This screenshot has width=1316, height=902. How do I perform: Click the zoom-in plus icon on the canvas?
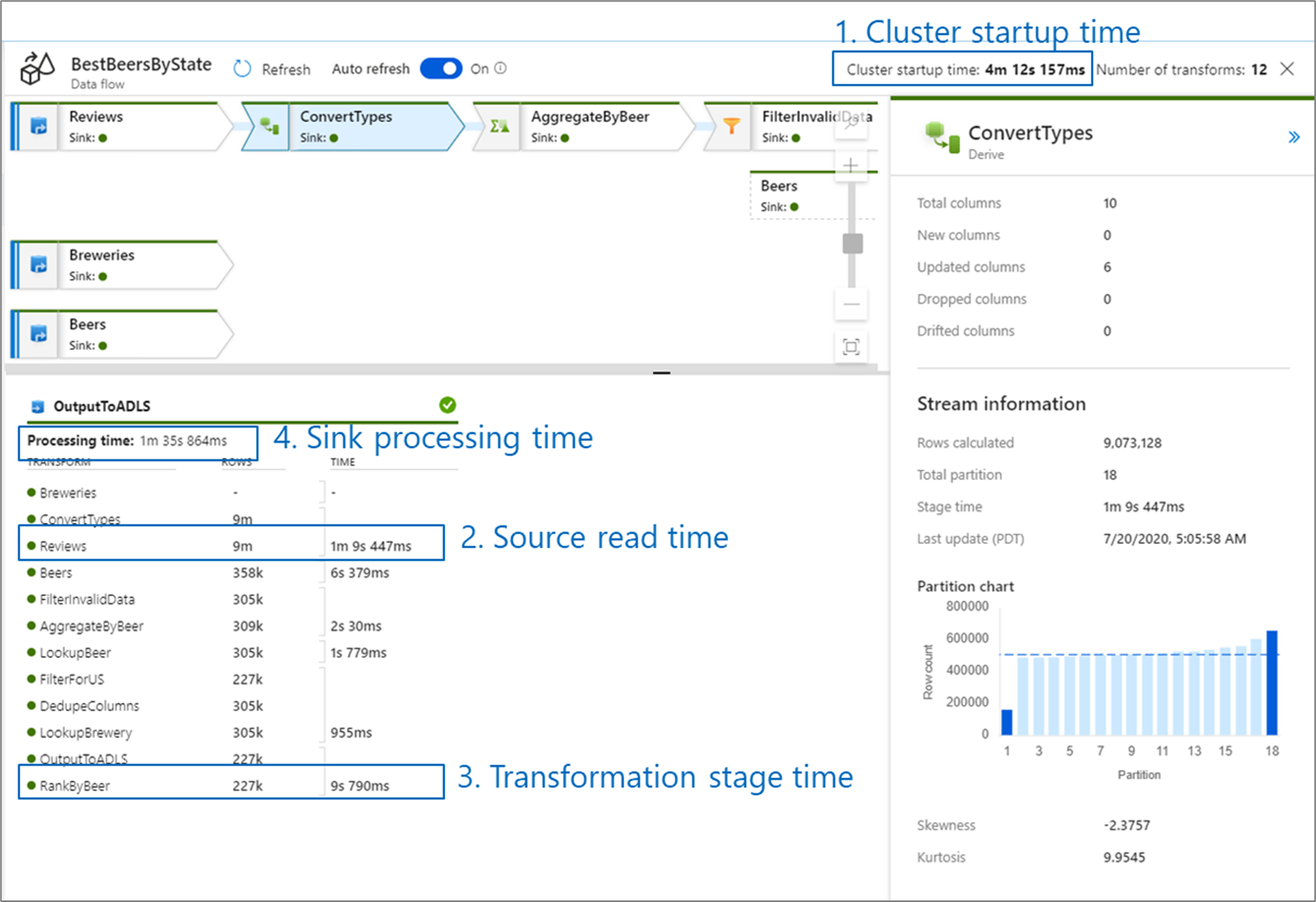[x=851, y=164]
